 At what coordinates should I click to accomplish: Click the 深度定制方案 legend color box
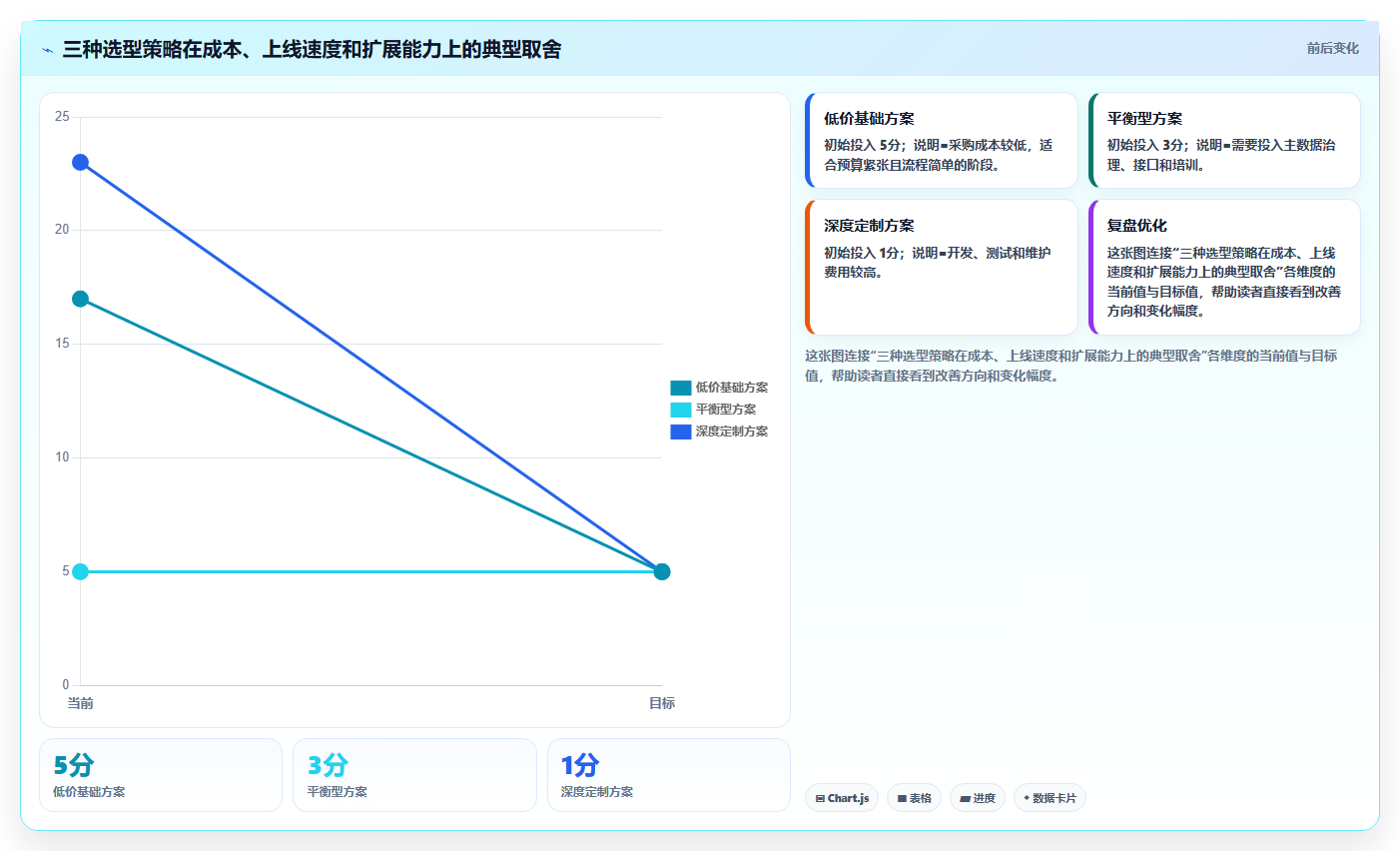pyautogui.click(x=681, y=431)
